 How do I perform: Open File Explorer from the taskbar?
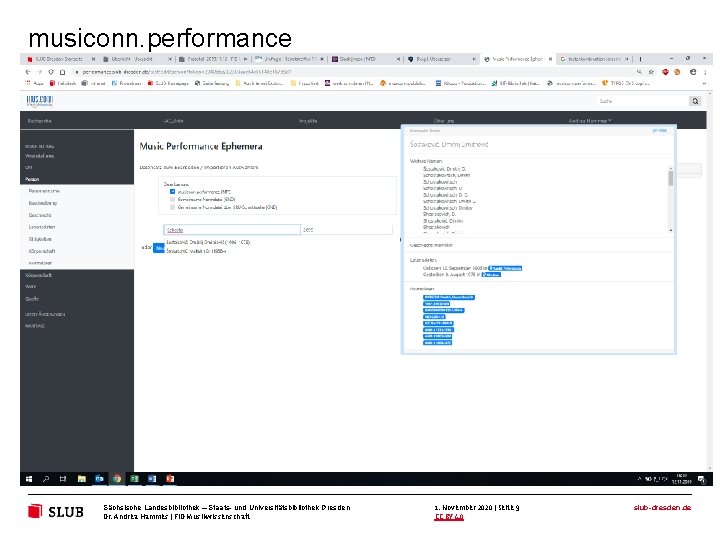click(82, 479)
